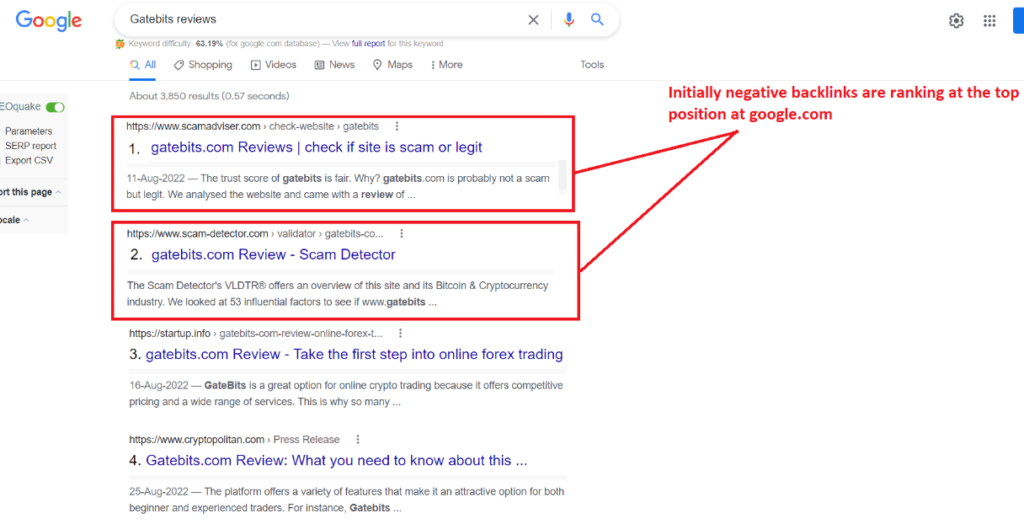Click inside the Gatebits reviews search field
1024x524 pixels.
[x=323, y=20]
